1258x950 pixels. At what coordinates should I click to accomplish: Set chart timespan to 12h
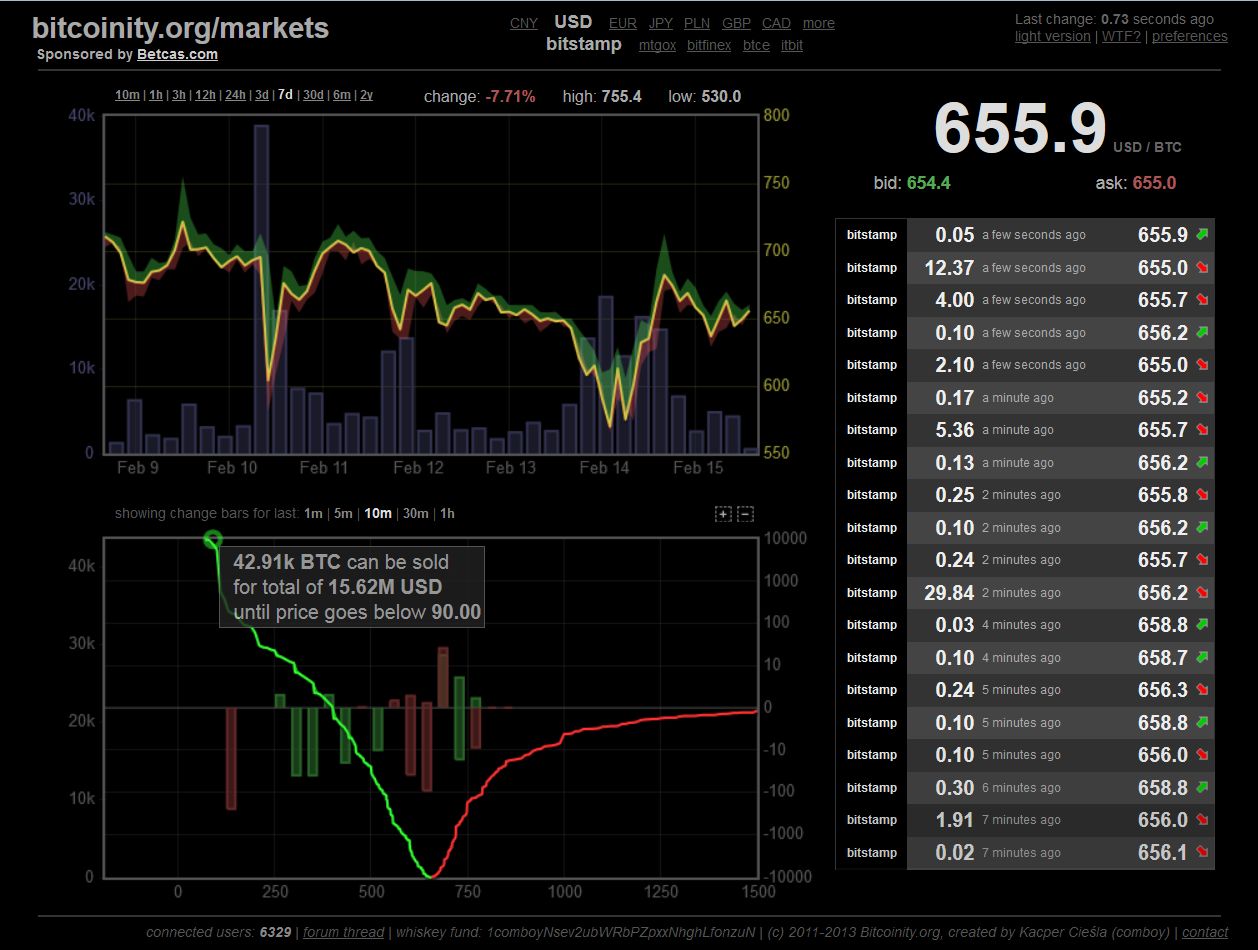(205, 95)
